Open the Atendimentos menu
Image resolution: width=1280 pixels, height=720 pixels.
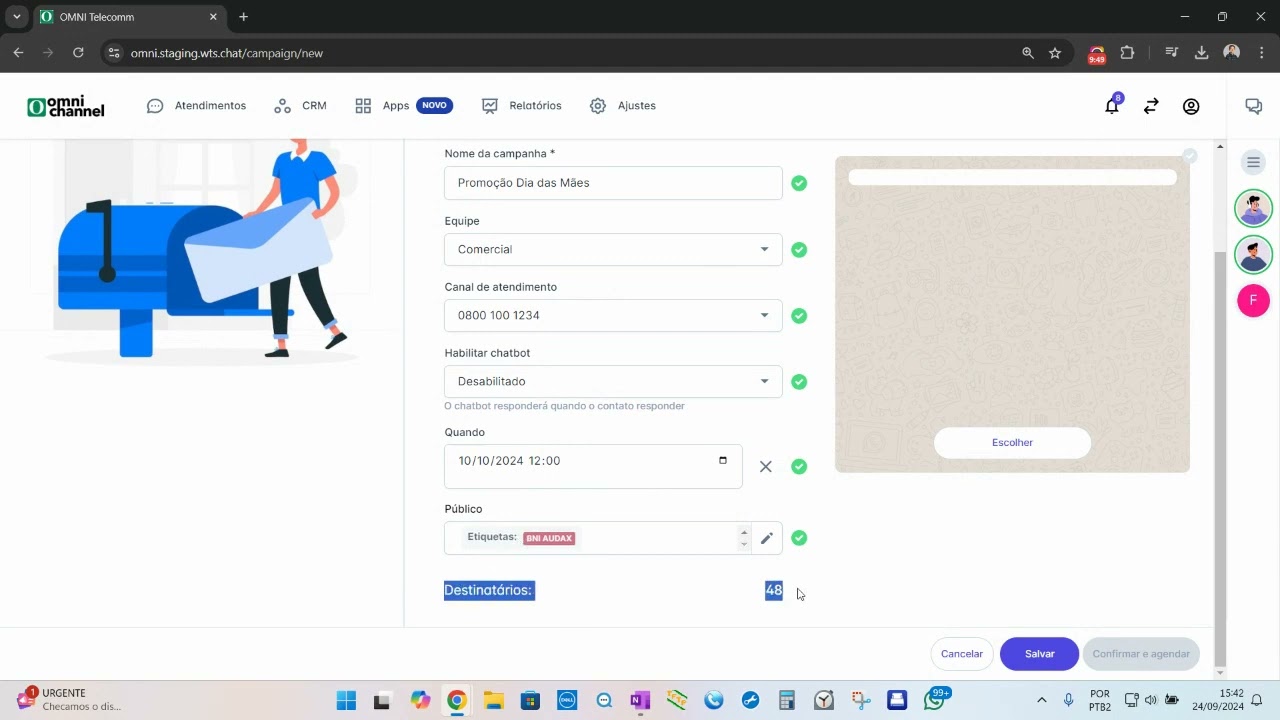pos(196,106)
